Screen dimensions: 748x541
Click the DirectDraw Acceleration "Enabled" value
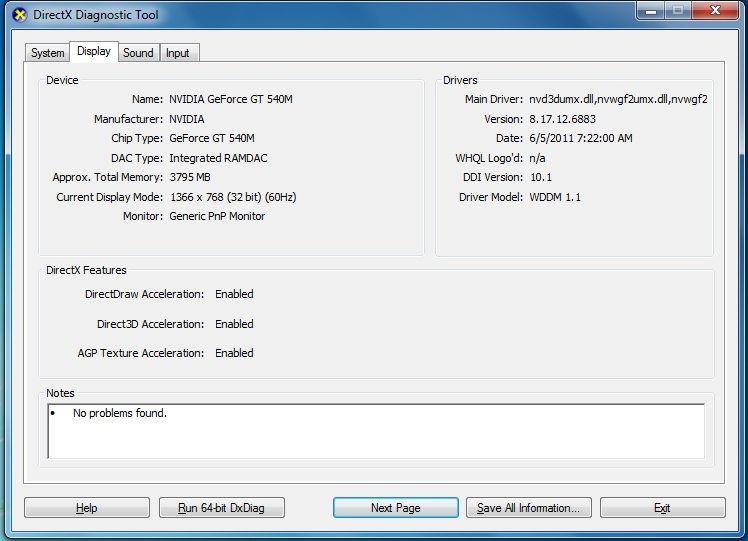(234, 294)
